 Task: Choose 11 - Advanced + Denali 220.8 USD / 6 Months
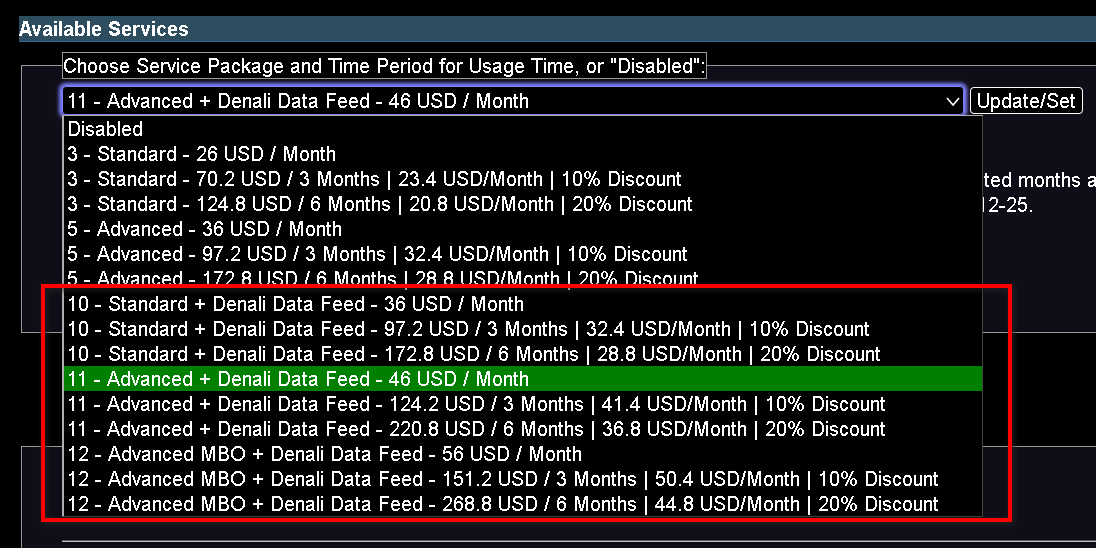click(x=523, y=428)
